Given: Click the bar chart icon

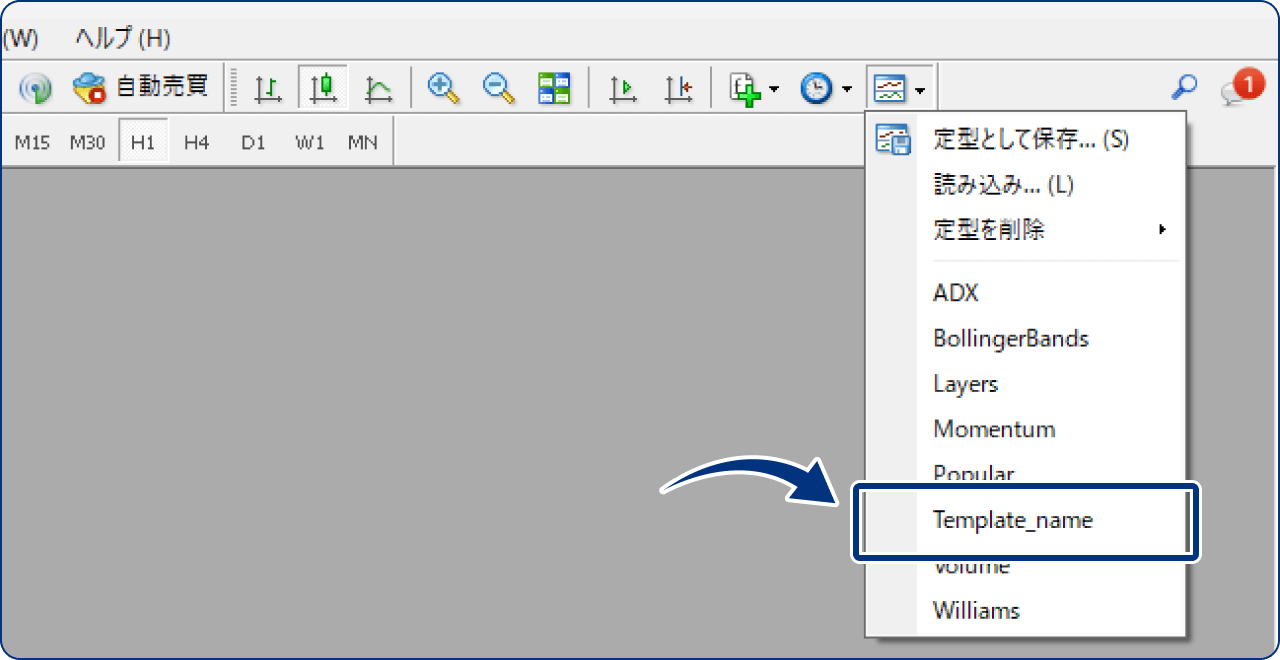Looking at the screenshot, I should 267,89.
